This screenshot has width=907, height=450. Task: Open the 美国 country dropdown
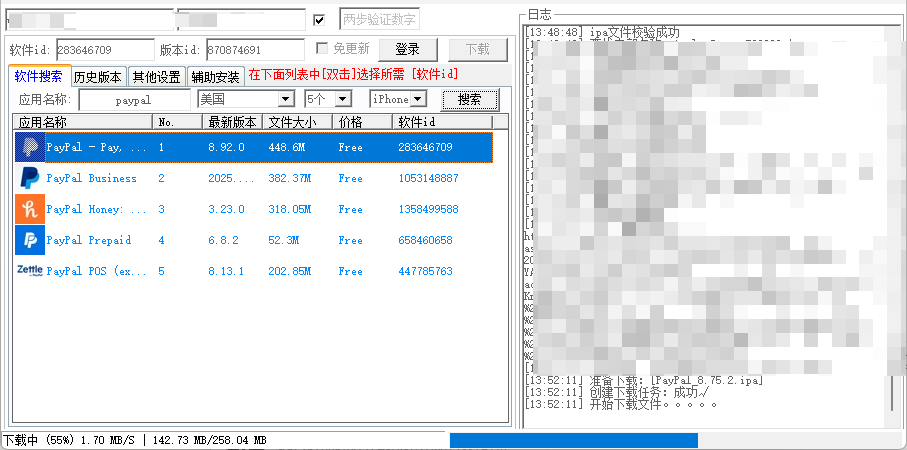click(285, 99)
